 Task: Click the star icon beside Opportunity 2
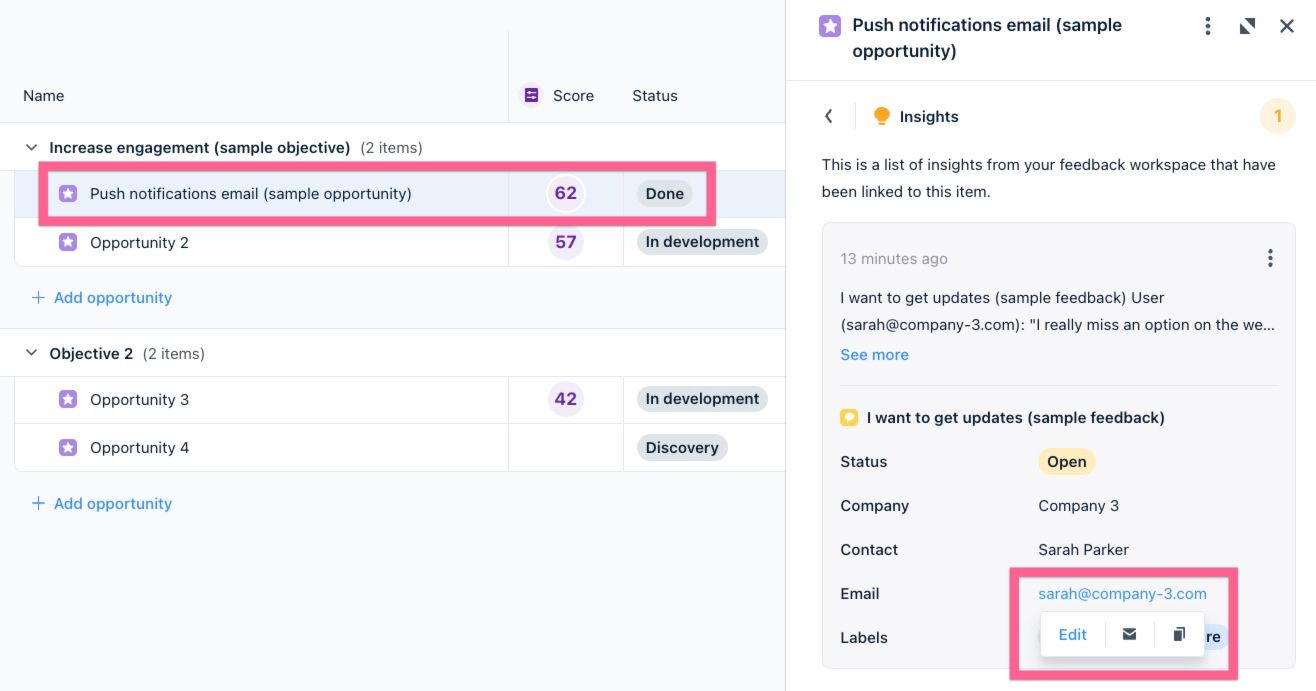pyautogui.click(x=68, y=242)
